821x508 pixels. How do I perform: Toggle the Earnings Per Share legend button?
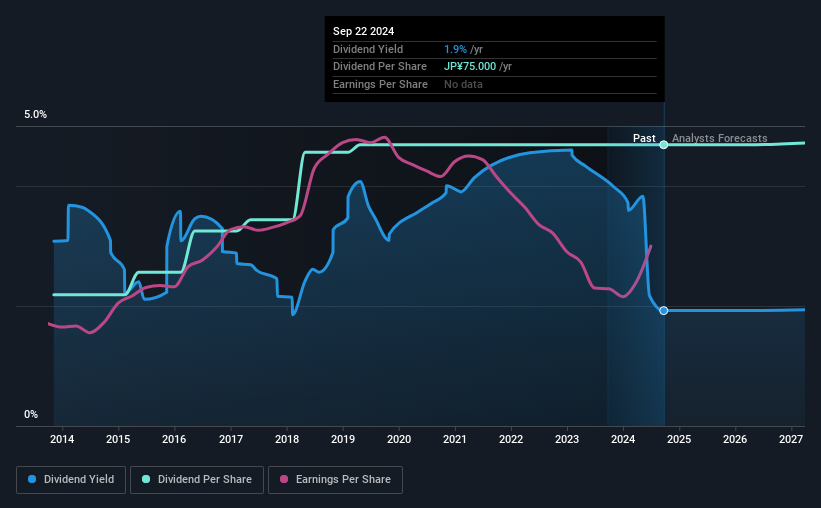coord(335,480)
